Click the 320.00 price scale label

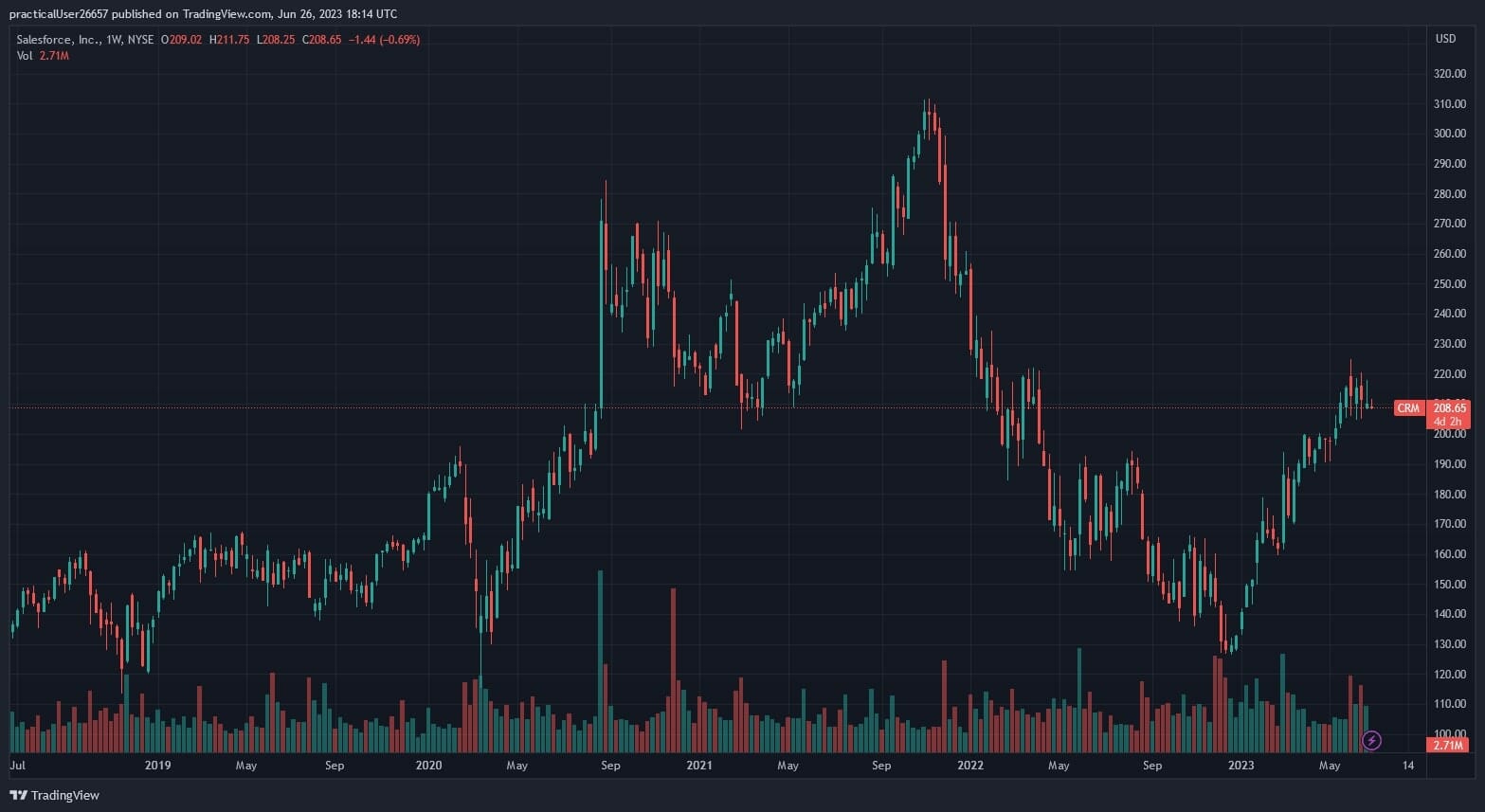click(1449, 74)
